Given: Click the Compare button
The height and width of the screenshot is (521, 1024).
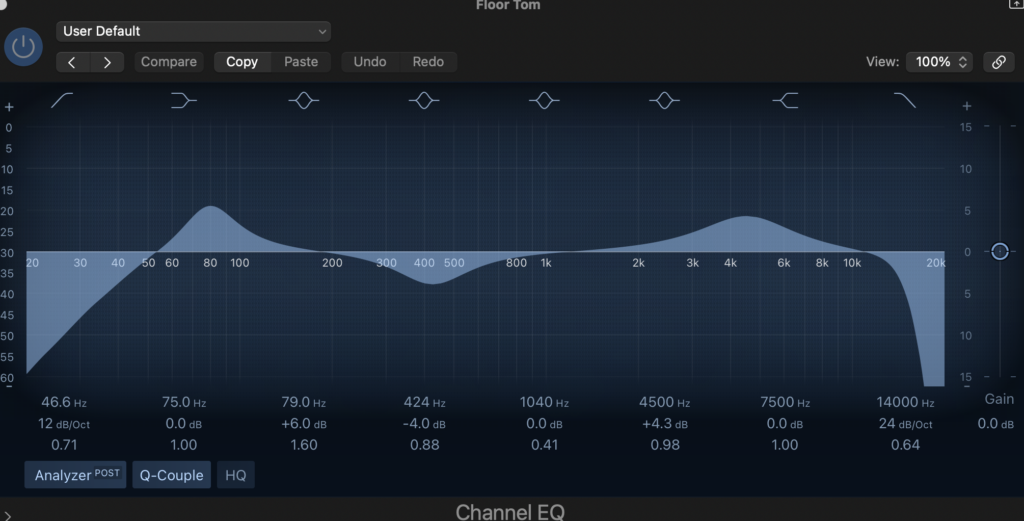Looking at the screenshot, I should tap(168, 62).
